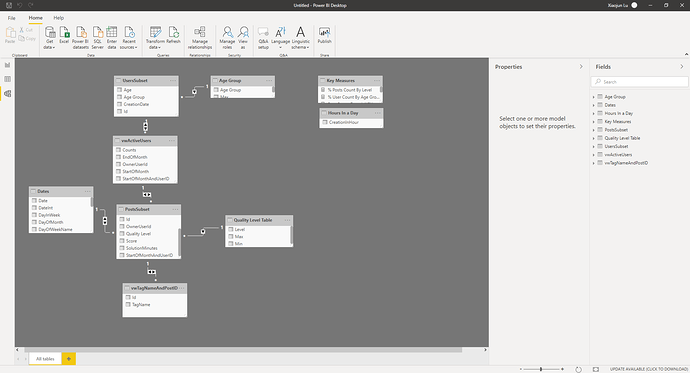The width and height of the screenshot is (690, 373).
Task: Expand Key Measures in Fields pane
Action: (594, 122)
